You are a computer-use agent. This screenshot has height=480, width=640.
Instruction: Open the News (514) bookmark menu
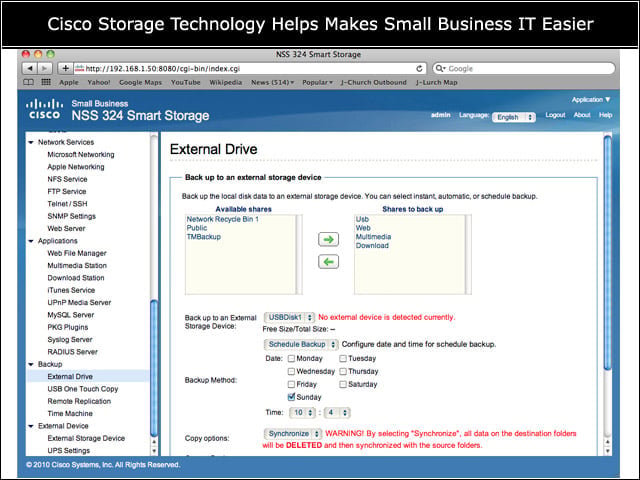tap(272, 82)
